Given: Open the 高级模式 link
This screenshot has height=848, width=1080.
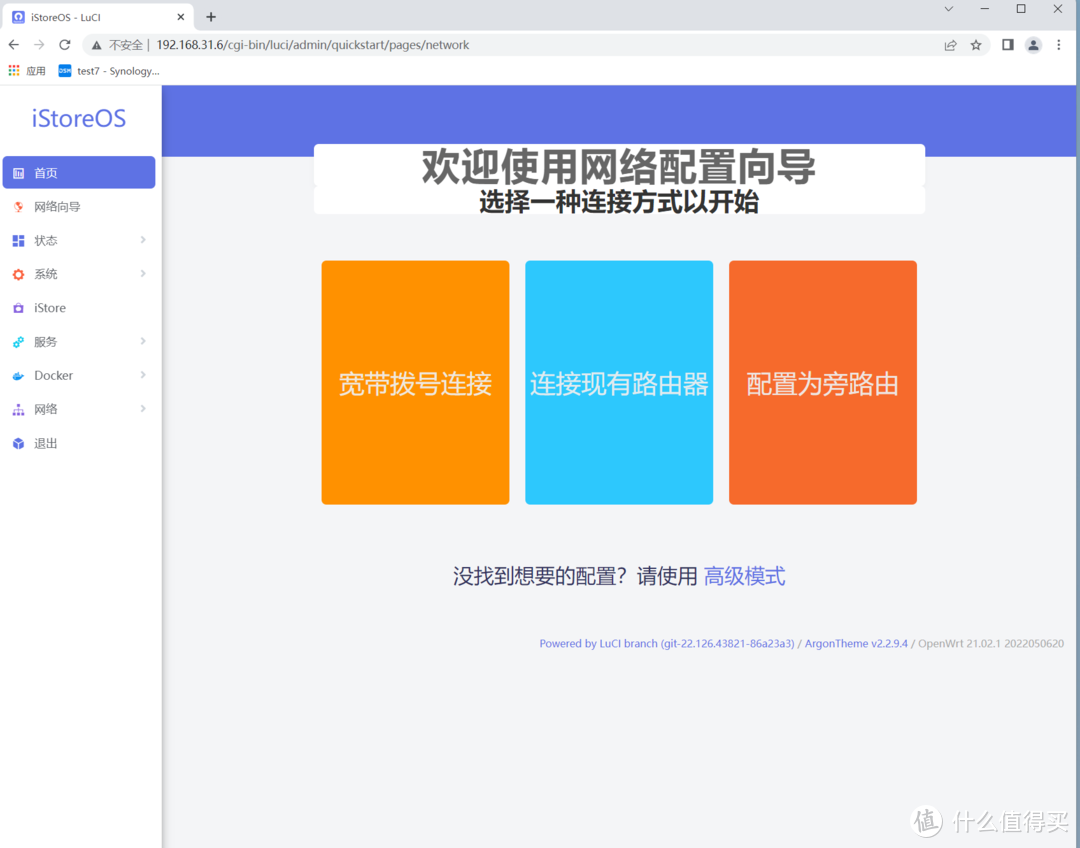Looking at the screenshot, I should (744, 576).
